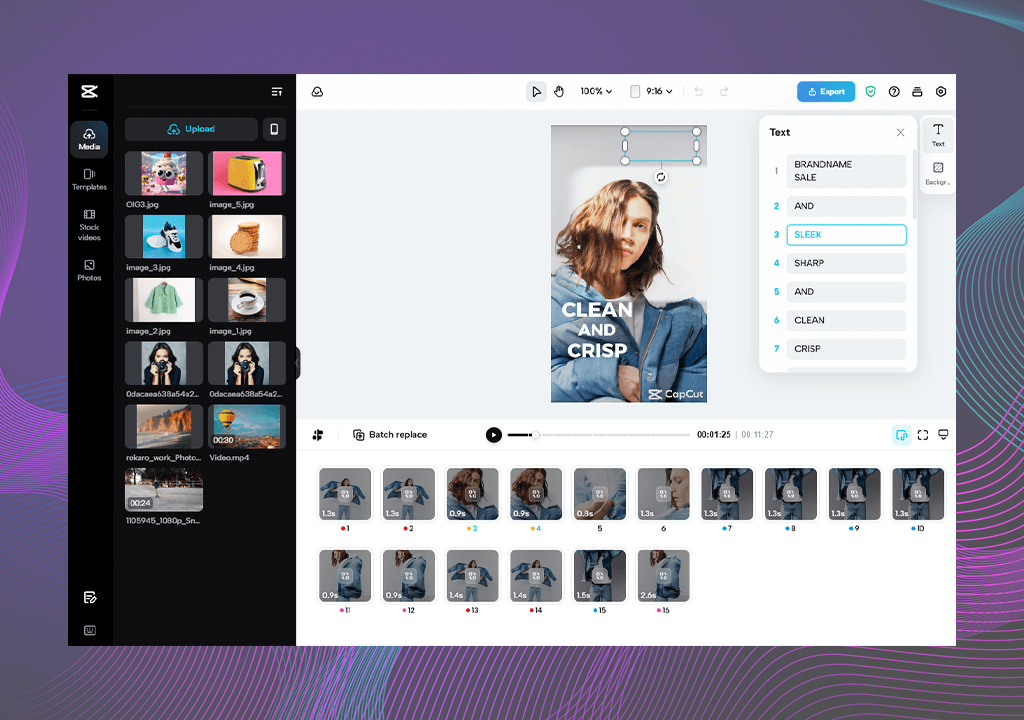The height and width of the screenshot is (720, 1024).
Task: Click the undo arrow
Action: 699,91
